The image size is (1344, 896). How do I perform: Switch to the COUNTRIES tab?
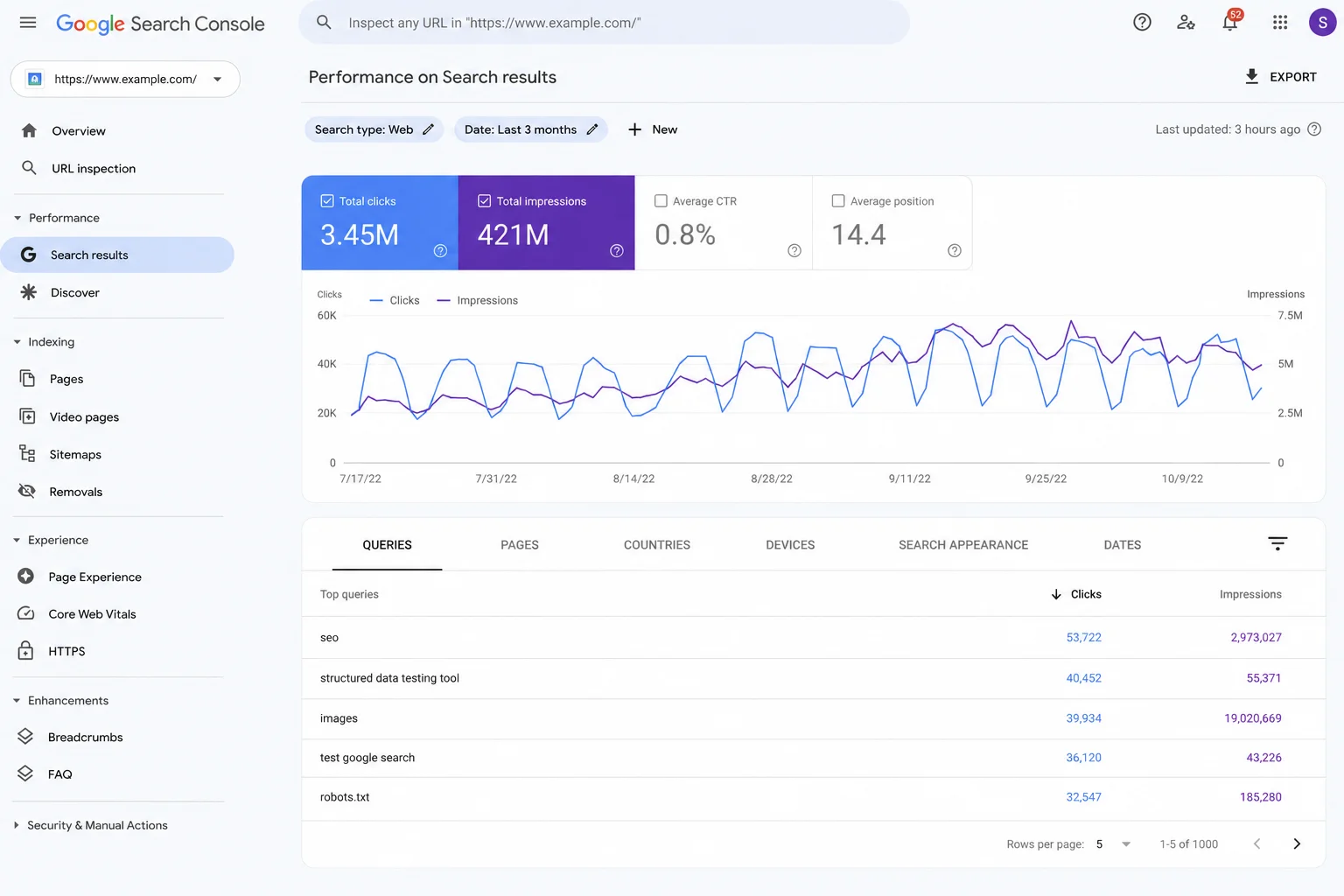[x=657, y=544]
